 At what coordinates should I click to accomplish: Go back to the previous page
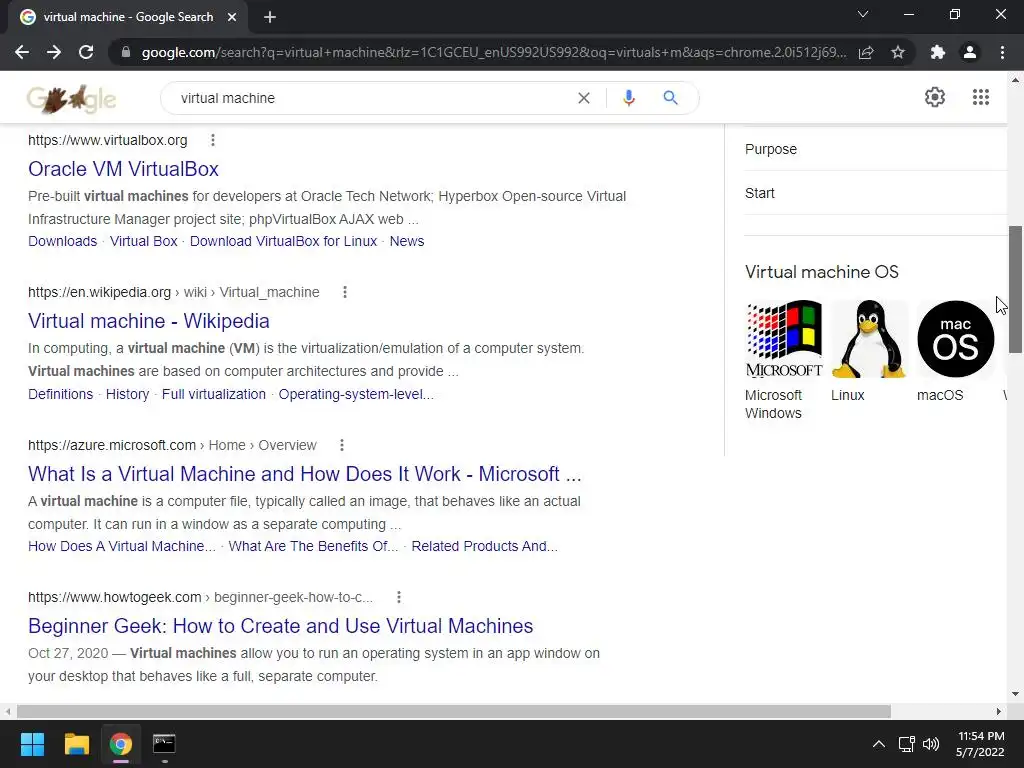coord(22,52)
